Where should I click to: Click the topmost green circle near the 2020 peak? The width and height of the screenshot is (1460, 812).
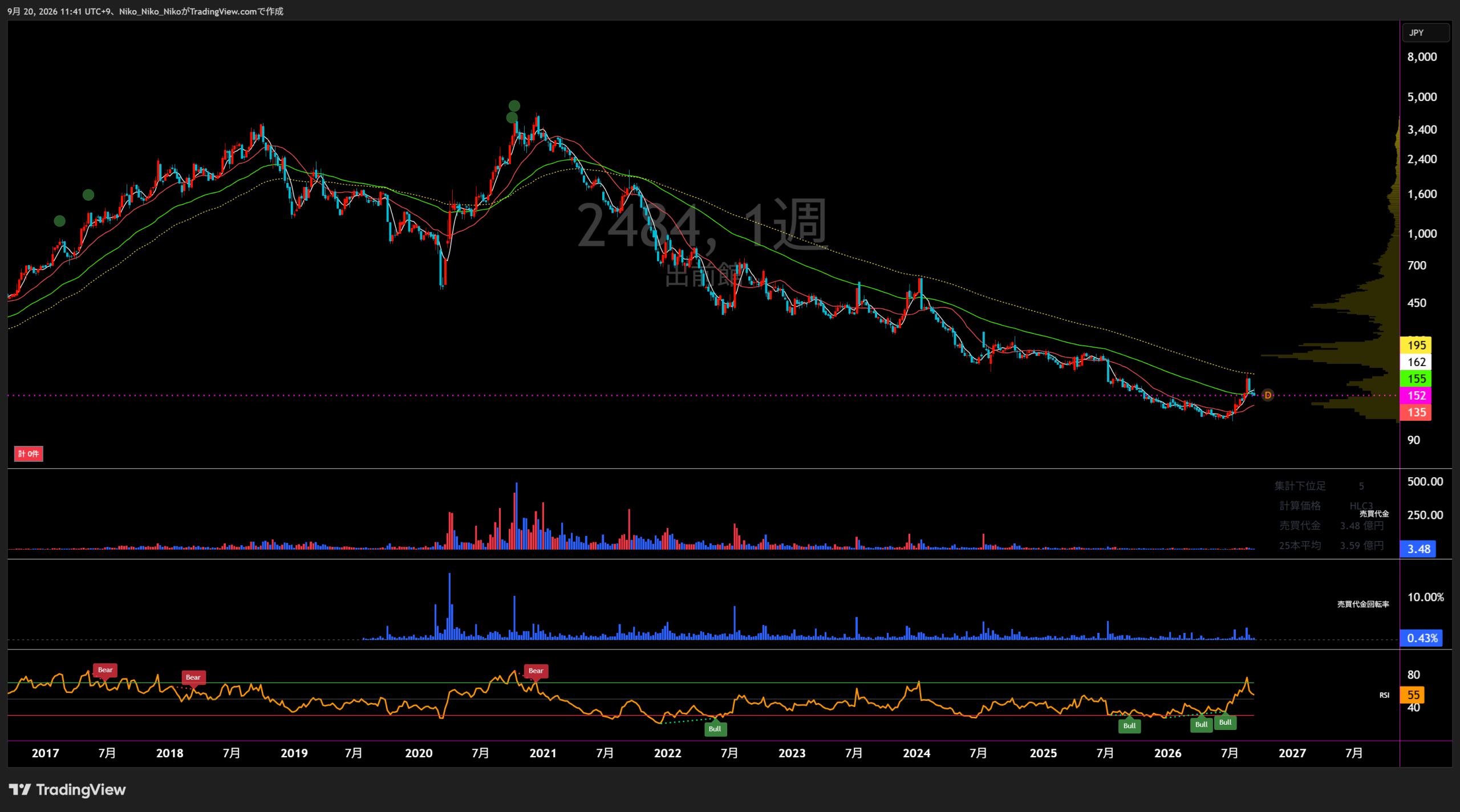[514, 106]
